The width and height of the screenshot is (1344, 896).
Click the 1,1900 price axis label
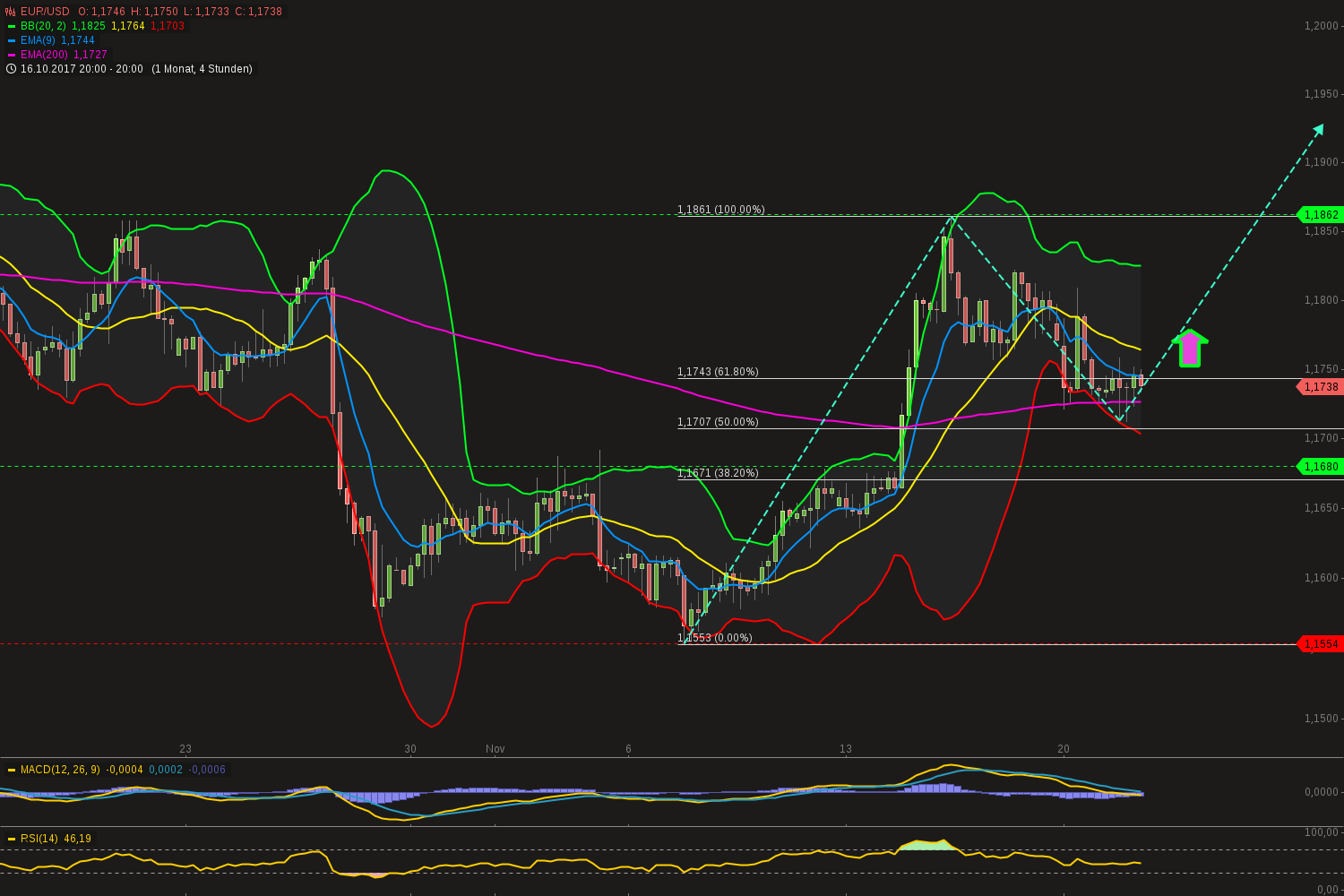(x=1322, y=162)
